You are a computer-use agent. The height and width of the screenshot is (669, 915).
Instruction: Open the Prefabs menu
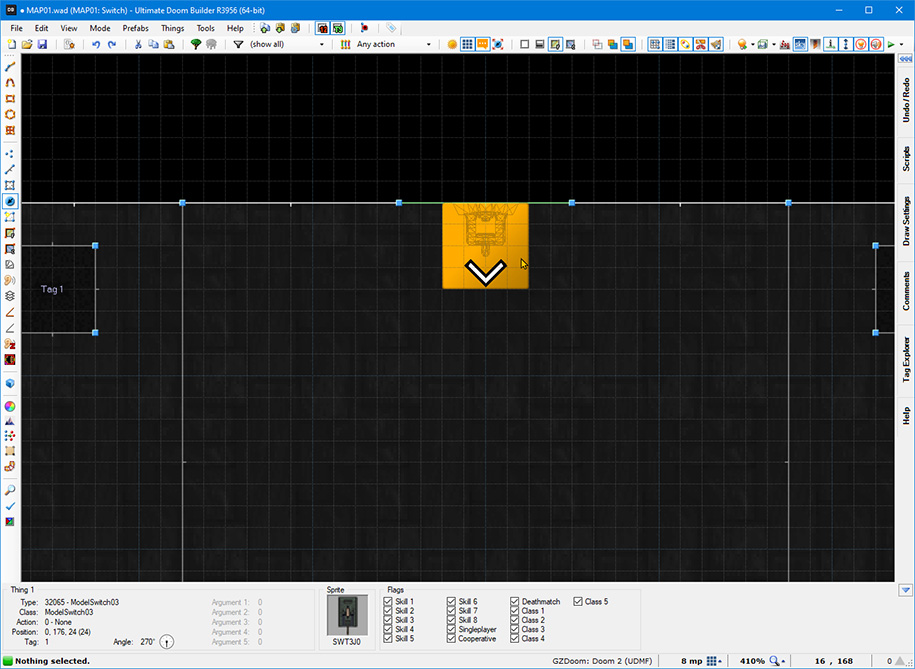136,28
